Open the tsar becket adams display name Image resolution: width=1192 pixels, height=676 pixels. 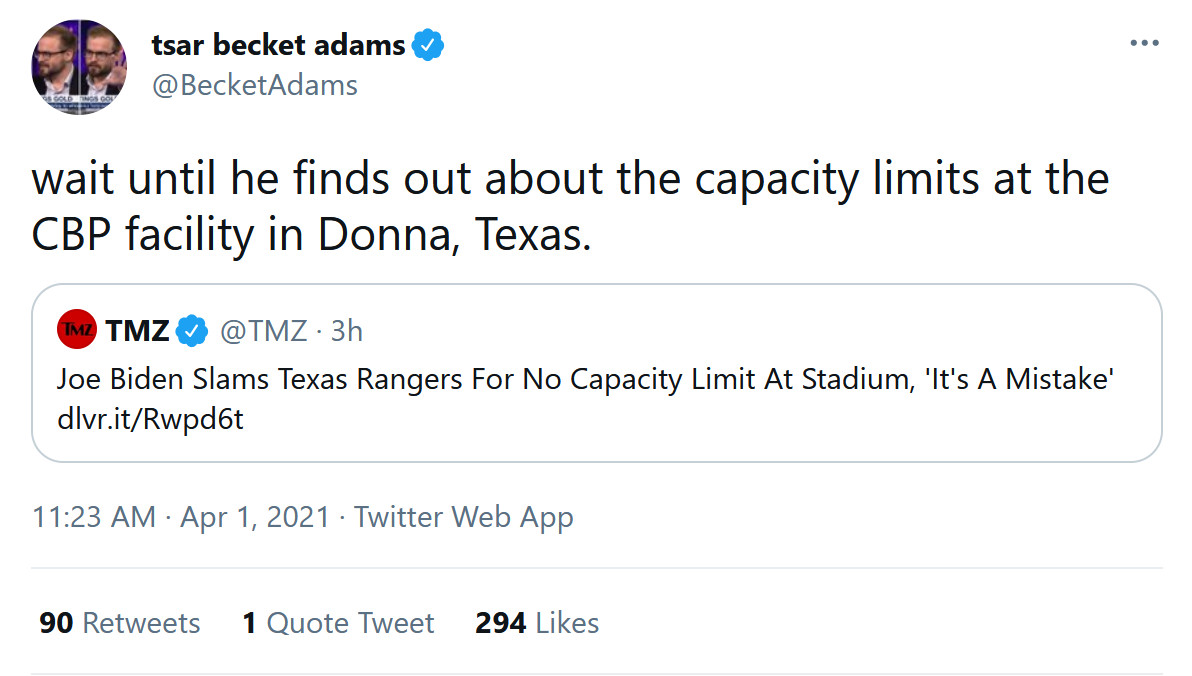278,45
